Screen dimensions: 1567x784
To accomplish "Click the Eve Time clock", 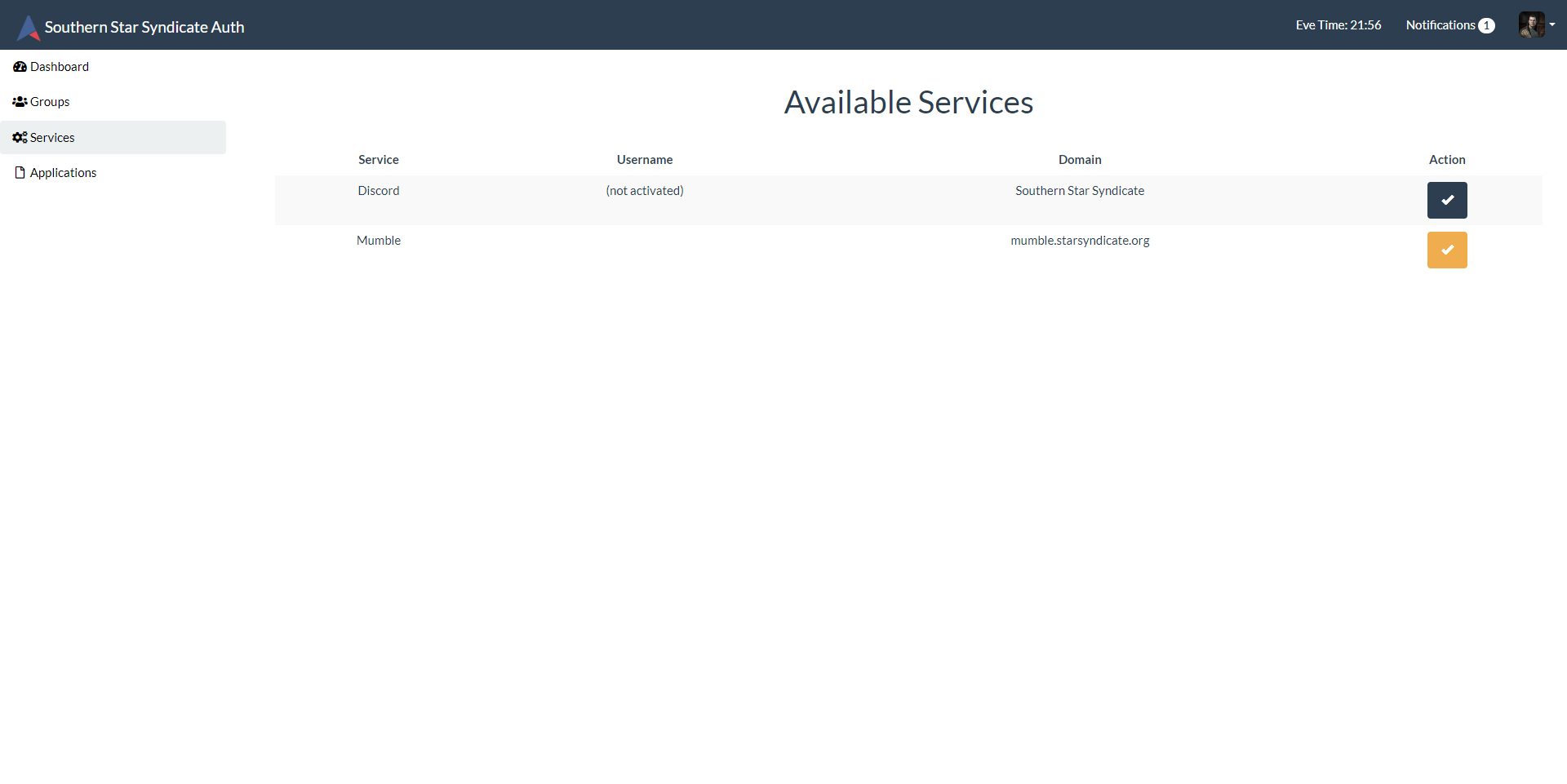I will tap(1338, 25).
